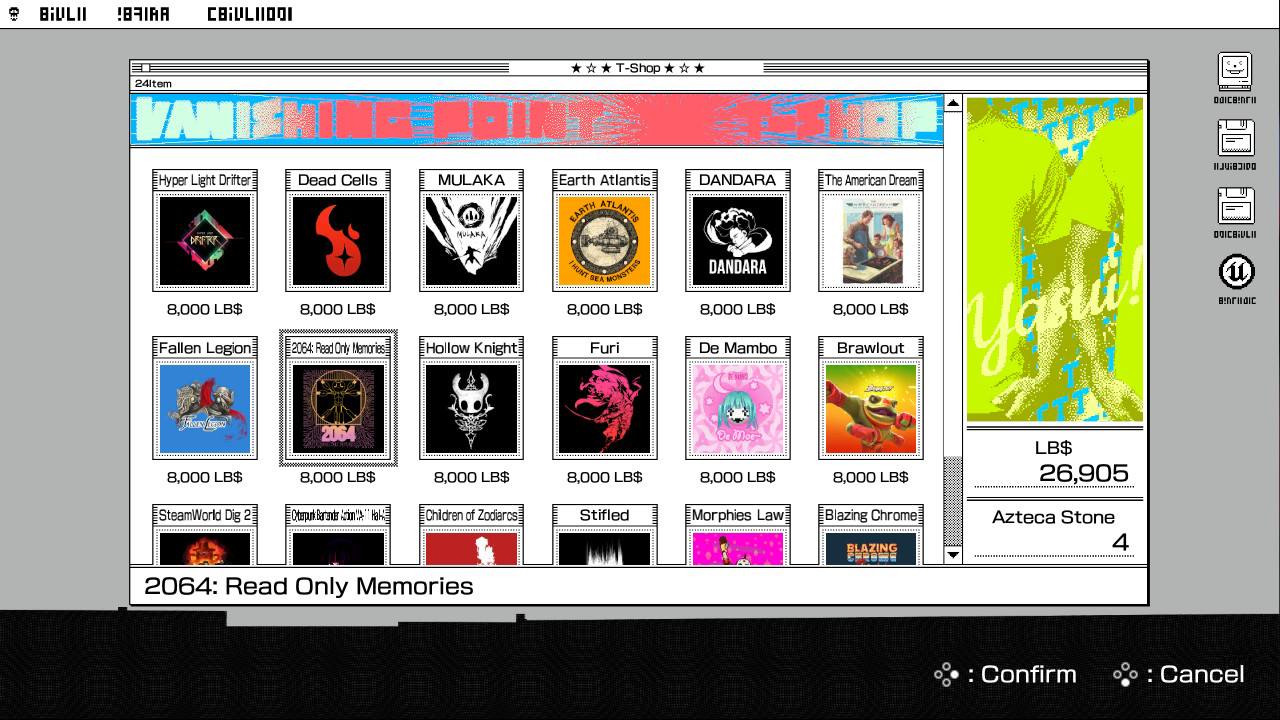The width and height of the screenshot is (1280, 720).
Task: Pick the MULAKA t-shirt icon
Action: [x=471, y=241]
